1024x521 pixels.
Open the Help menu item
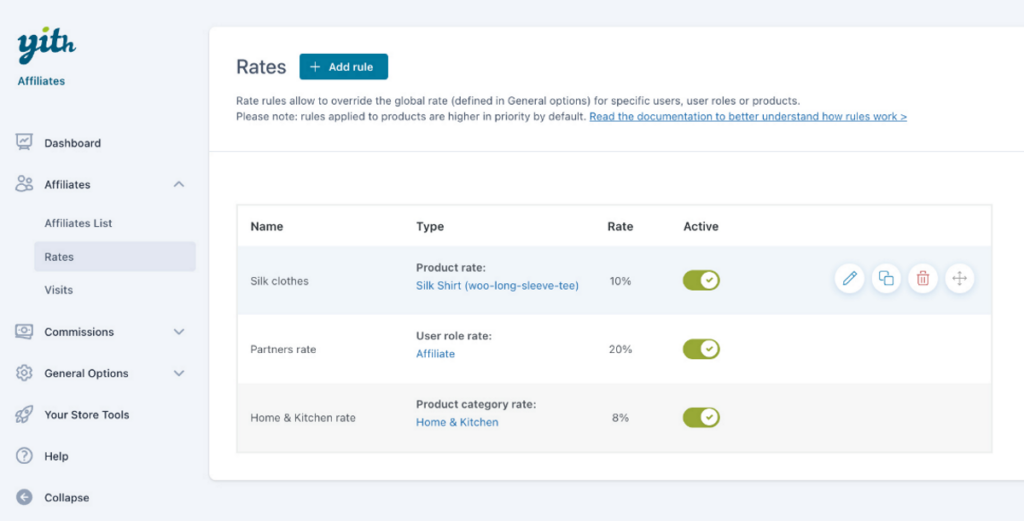pos(56,456)
